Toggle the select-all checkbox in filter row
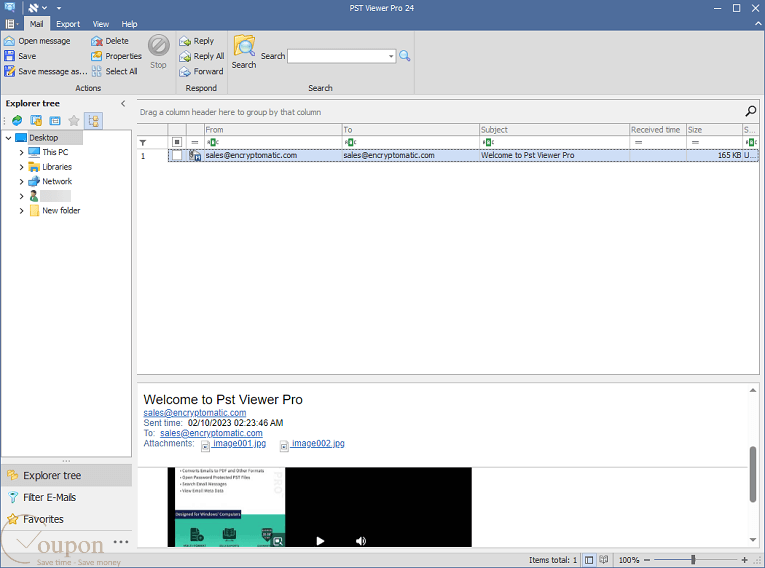 (177, 142)
